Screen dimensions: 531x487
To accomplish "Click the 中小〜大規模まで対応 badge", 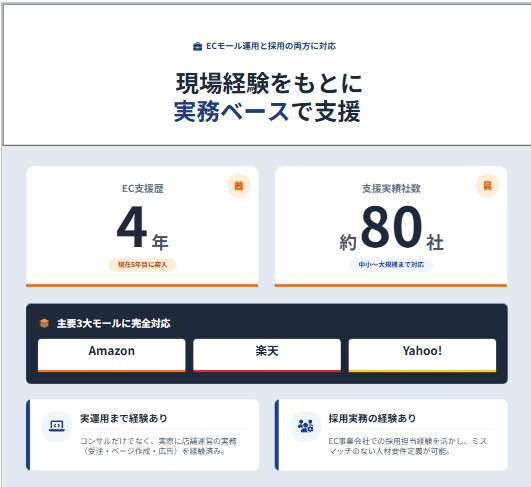I will pyautogui.click(x=391, y=264).
